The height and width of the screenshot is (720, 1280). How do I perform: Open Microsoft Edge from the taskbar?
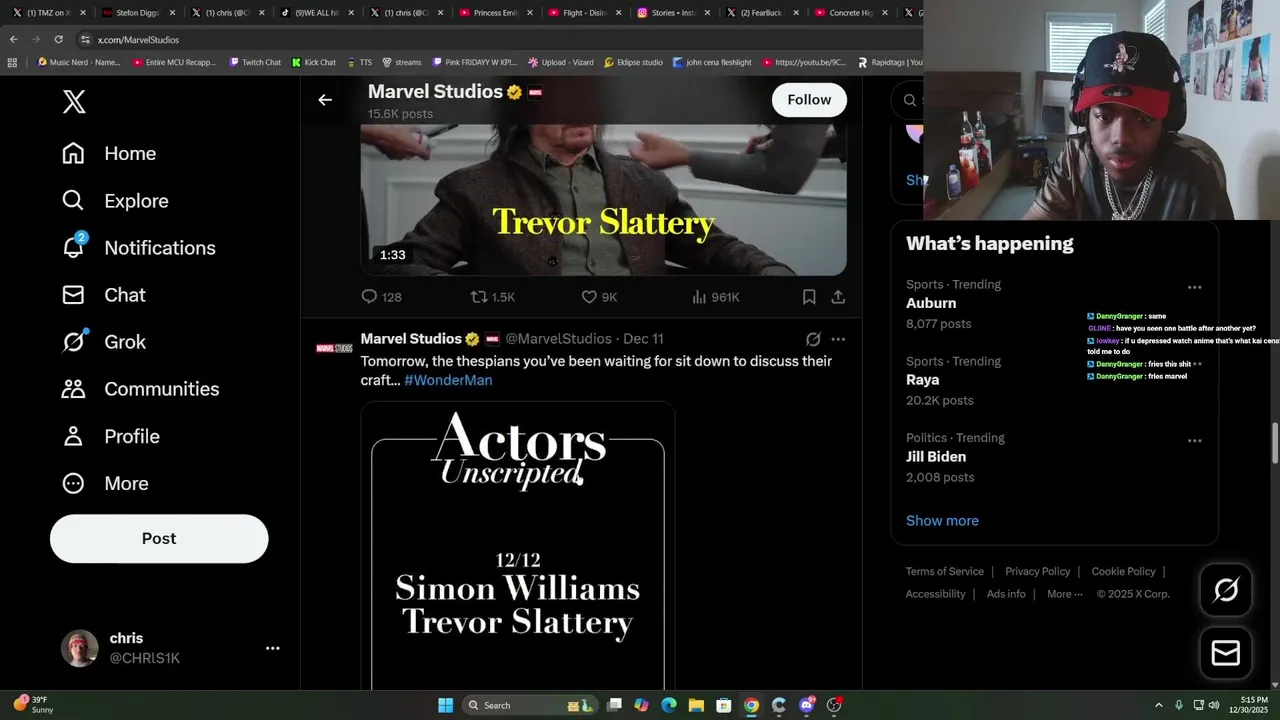[669, 705]
